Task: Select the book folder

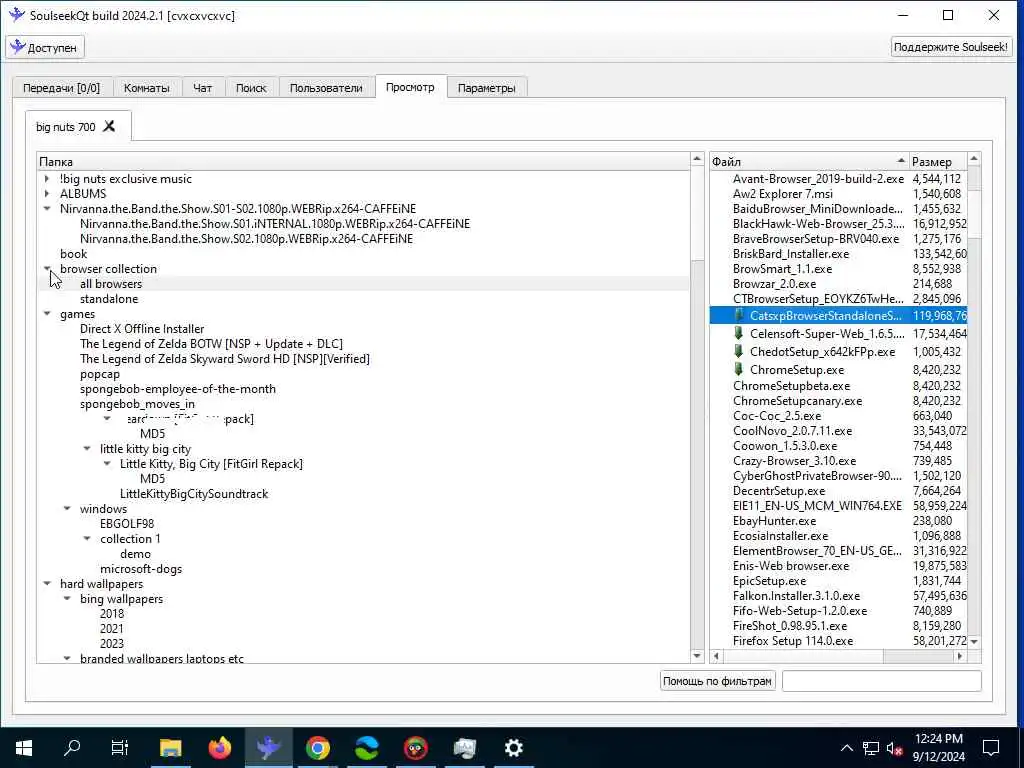Action: click(73, 253)
